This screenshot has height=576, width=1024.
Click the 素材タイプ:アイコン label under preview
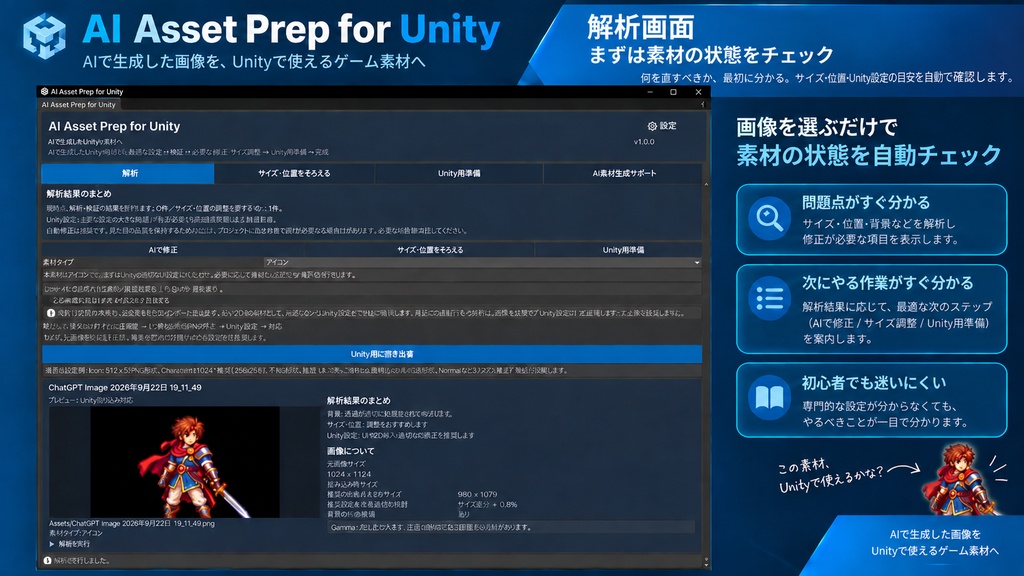coord(76,533)
